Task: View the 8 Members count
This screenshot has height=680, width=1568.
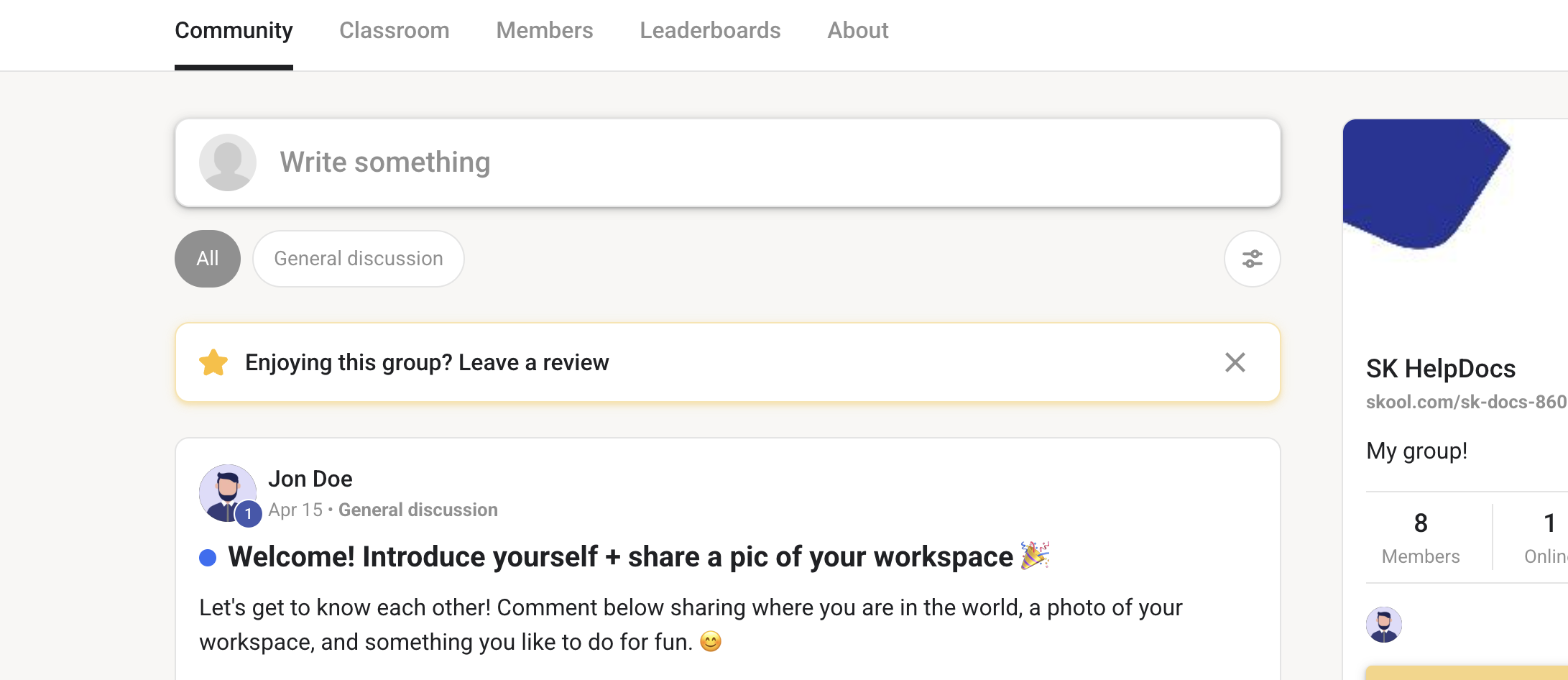Action: pos(1421,537)
